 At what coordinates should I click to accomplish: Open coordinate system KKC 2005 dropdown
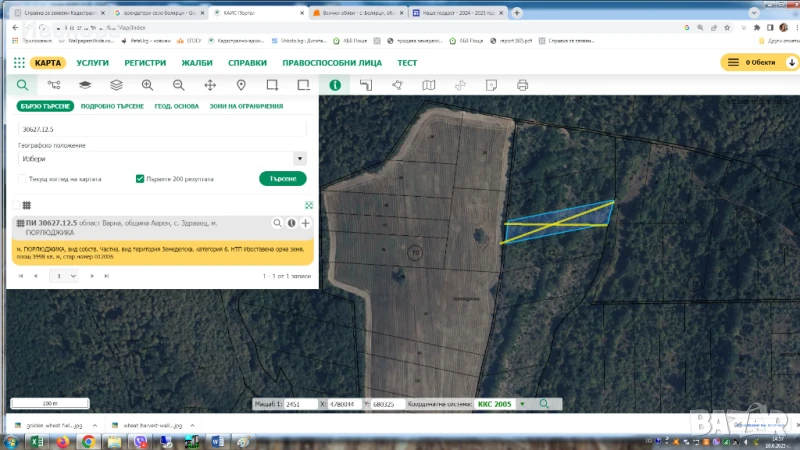[x=521, y=404]
